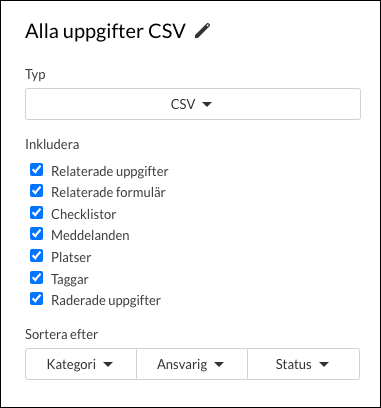Screen dimensions: 381x408
Task: Expand the Ansvarig sort dropdown
Action: pos(192,364)
